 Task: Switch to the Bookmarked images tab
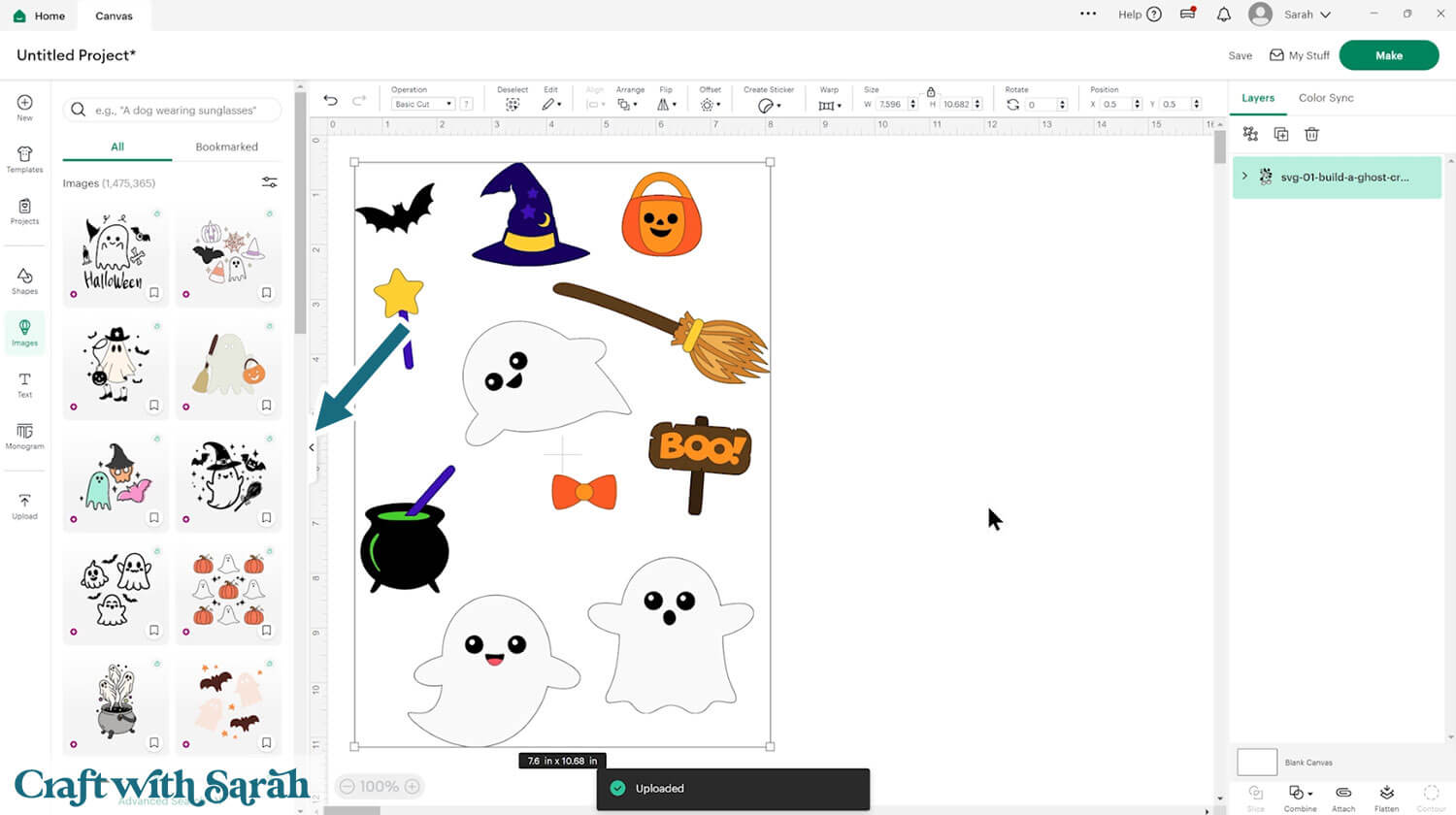coord(226,147)
